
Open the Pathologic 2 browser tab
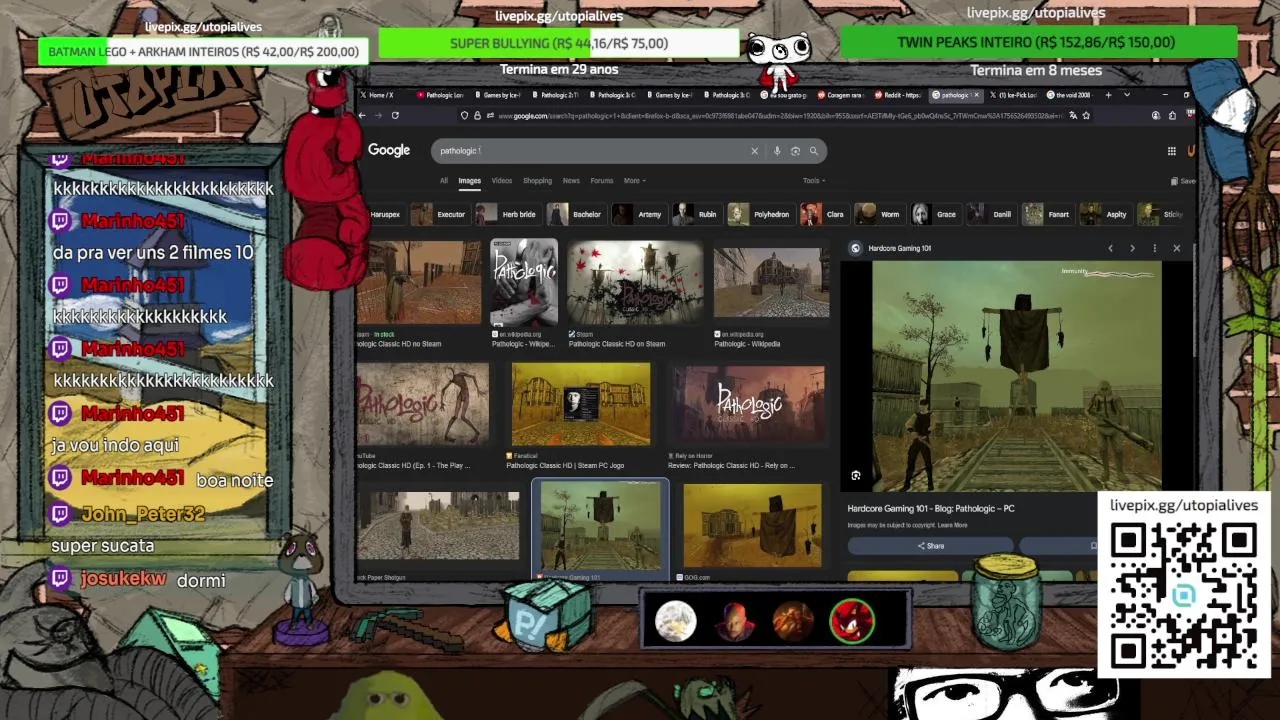(555, 95)
